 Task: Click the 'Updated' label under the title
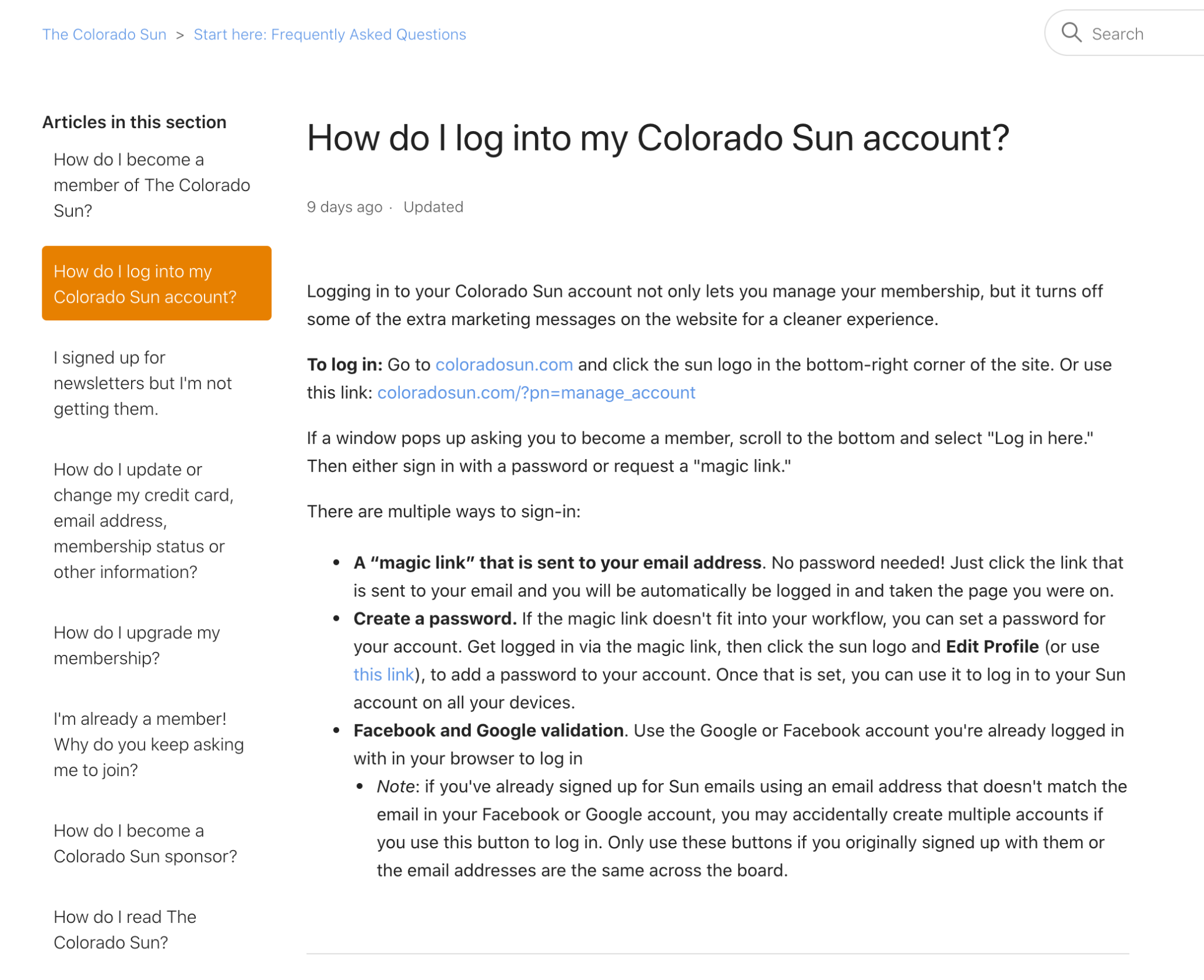coord(433,207)
